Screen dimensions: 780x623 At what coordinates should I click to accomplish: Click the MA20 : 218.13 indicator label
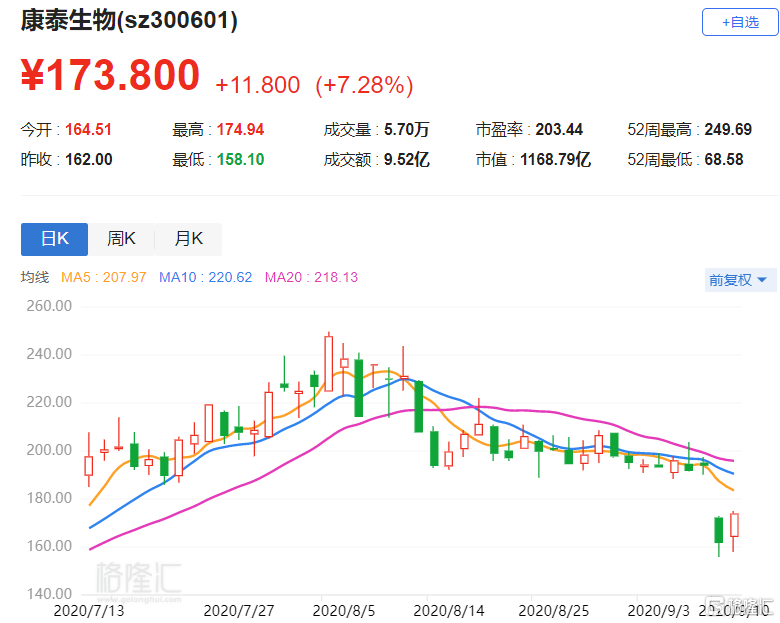[x=311, y=277]
